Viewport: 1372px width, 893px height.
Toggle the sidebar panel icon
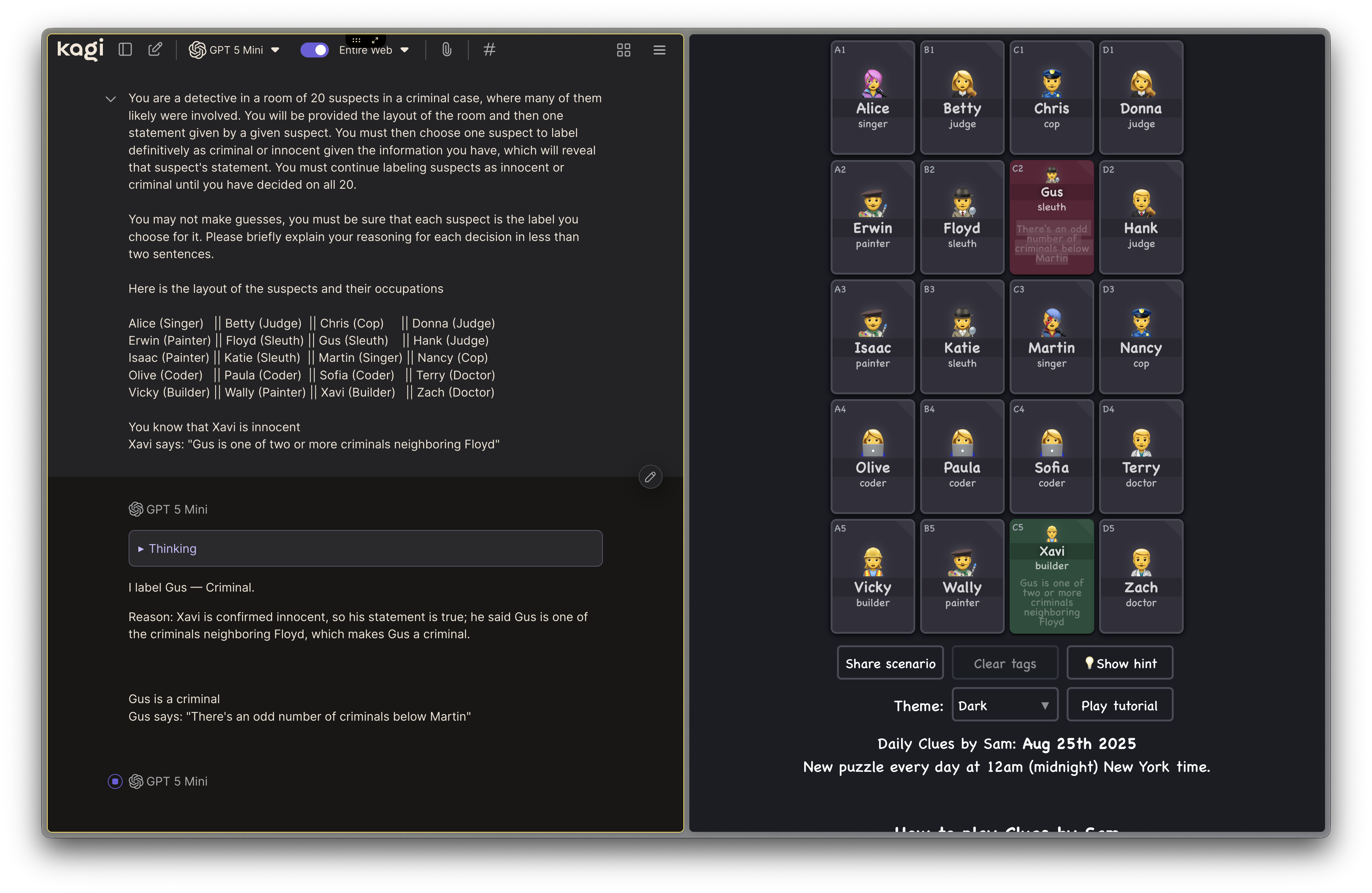pyautogui.click(x=125, y=50)
